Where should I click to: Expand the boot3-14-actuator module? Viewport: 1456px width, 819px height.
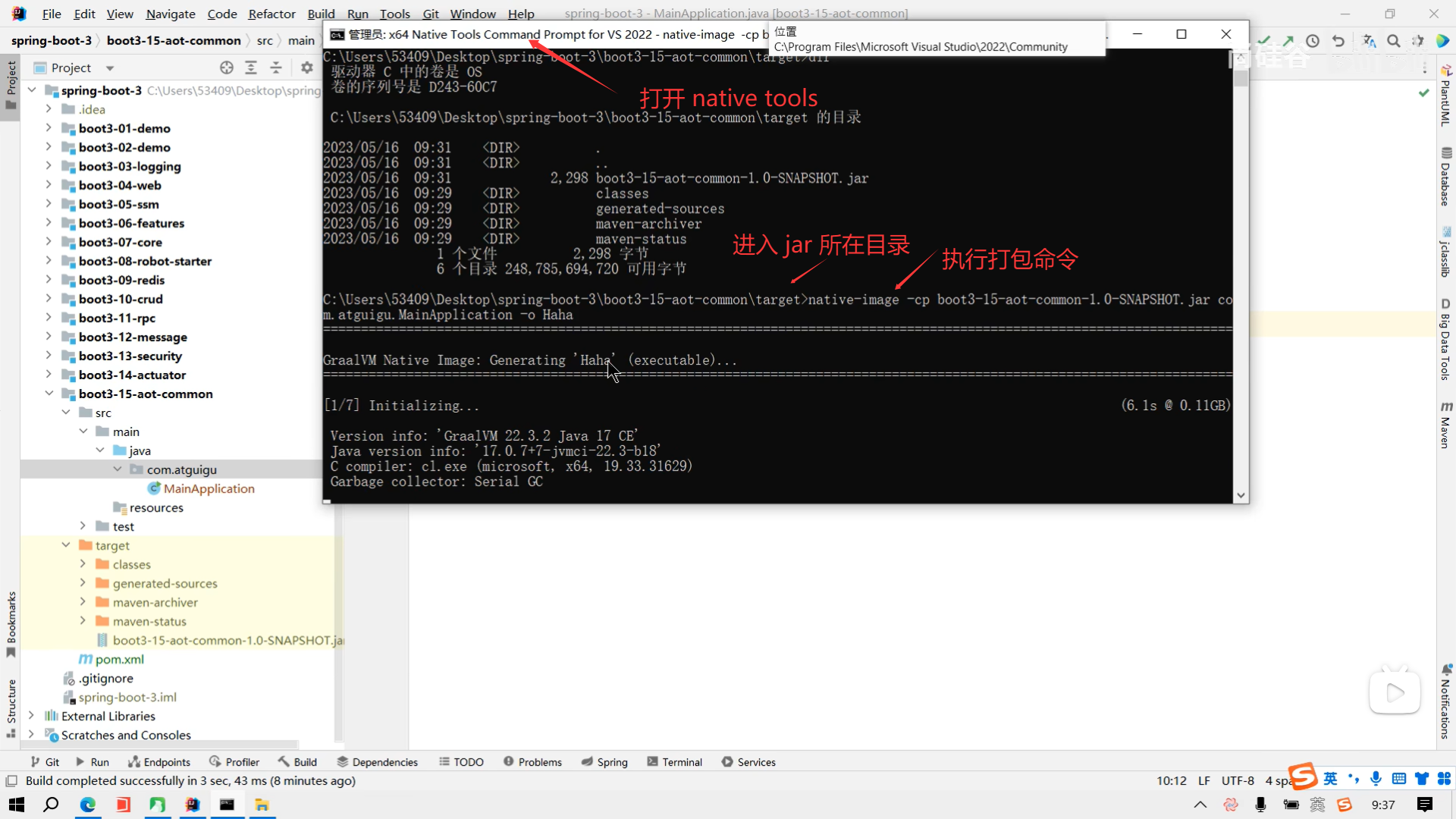pos(49,375)
